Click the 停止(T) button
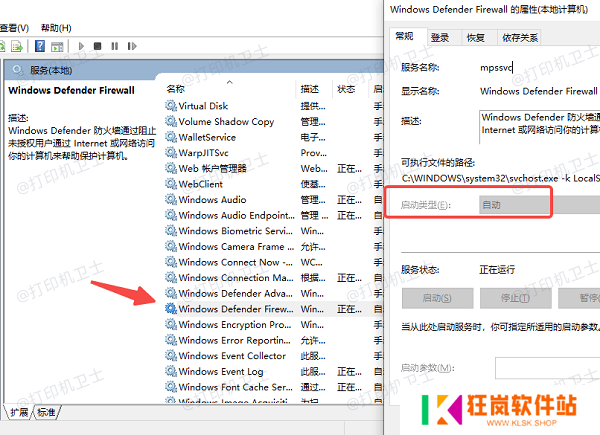 click(x=515, y=298)
